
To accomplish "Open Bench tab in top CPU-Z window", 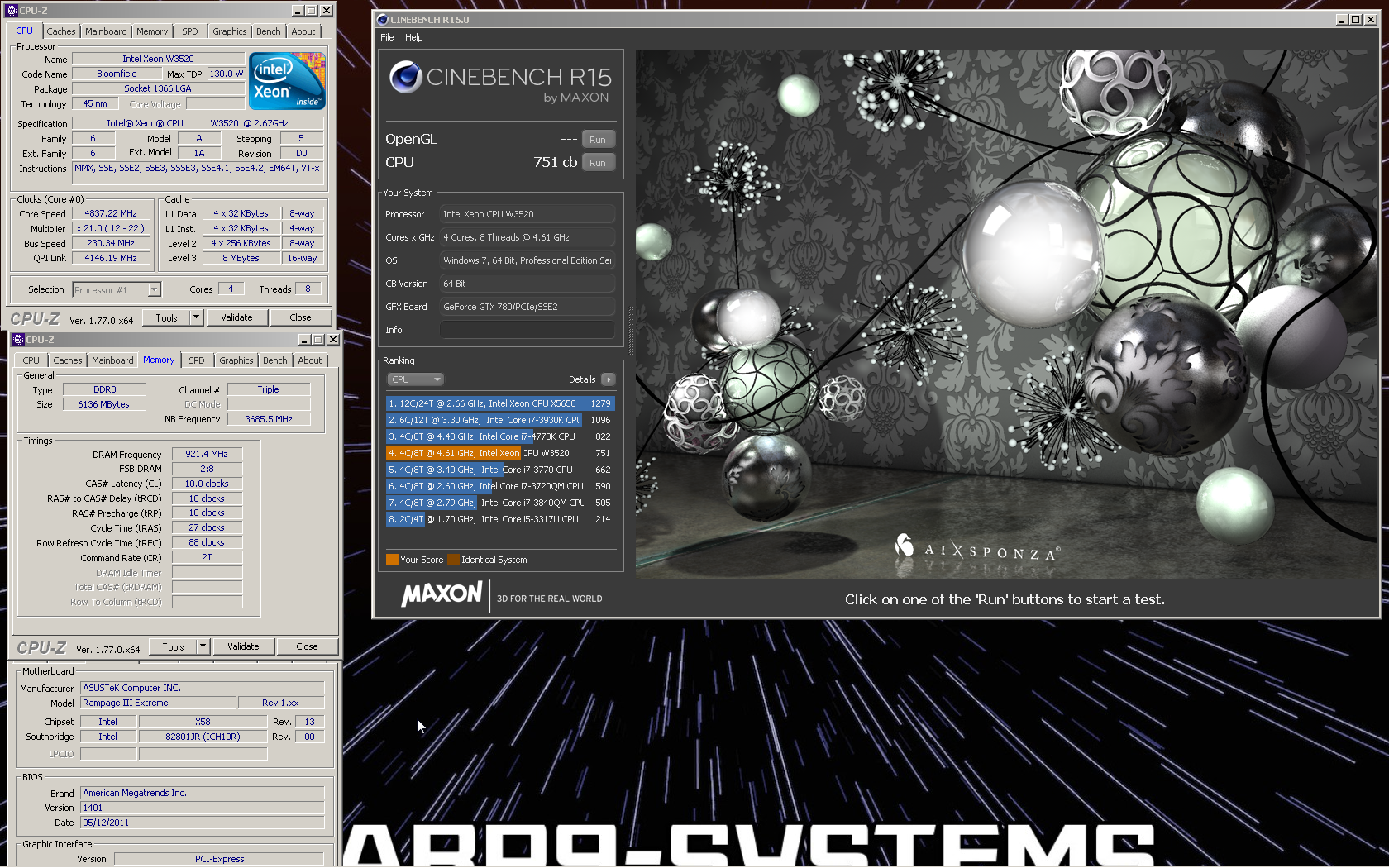I will (x=268, y=31).
